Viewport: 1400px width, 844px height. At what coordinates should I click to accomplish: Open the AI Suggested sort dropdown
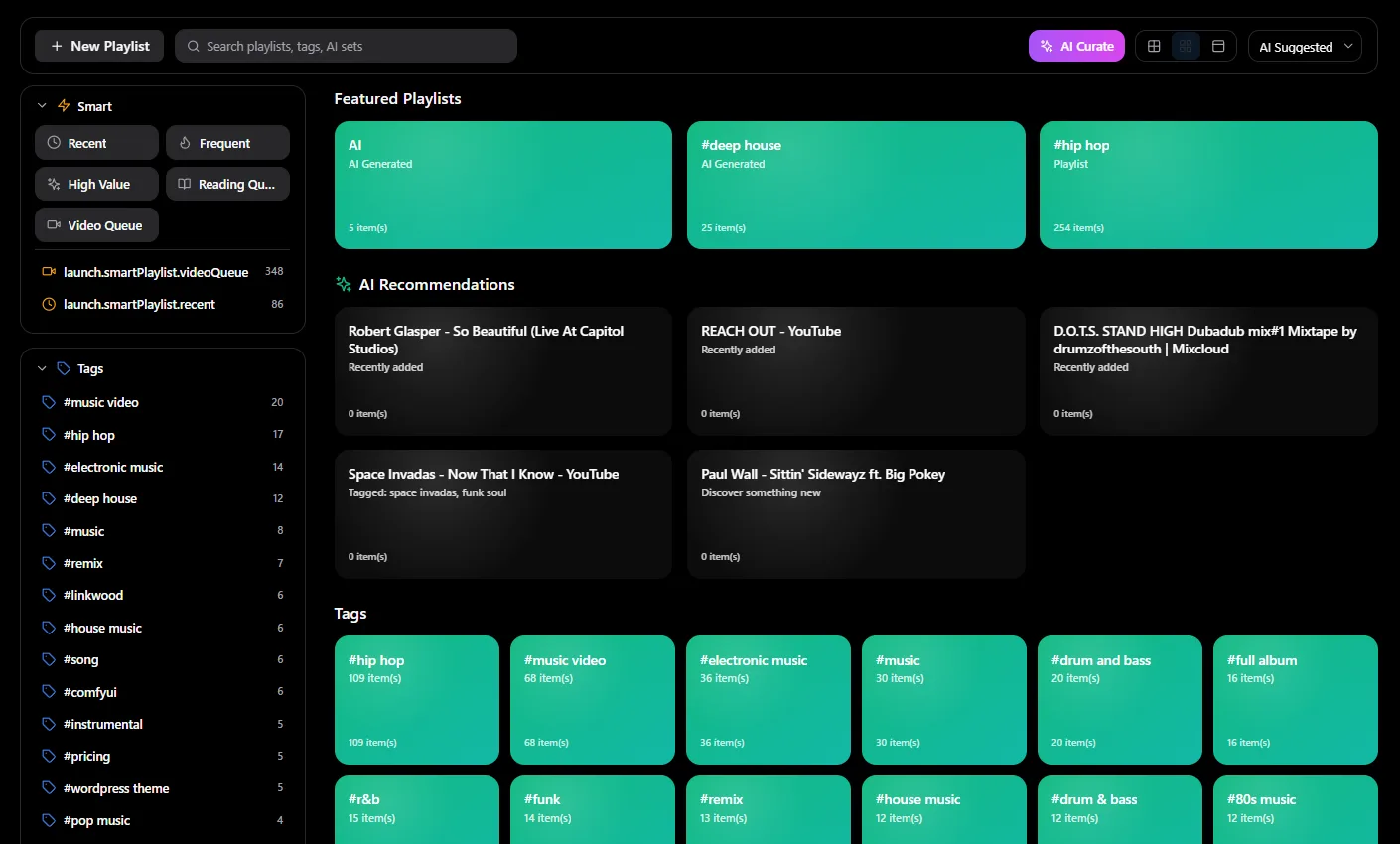point(1306,46)
